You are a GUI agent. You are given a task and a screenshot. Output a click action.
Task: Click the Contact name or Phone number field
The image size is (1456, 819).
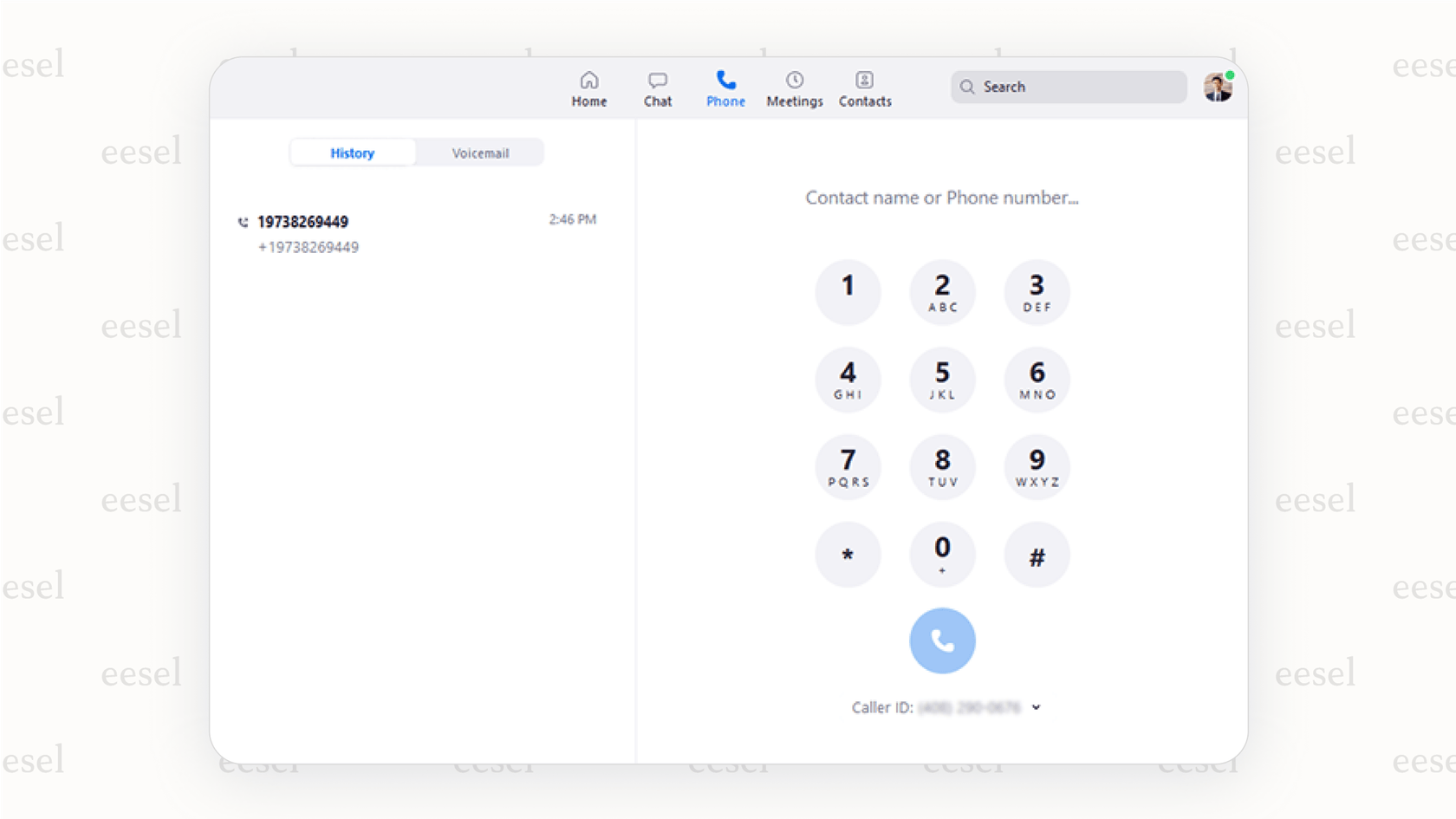tap(942, 198)
